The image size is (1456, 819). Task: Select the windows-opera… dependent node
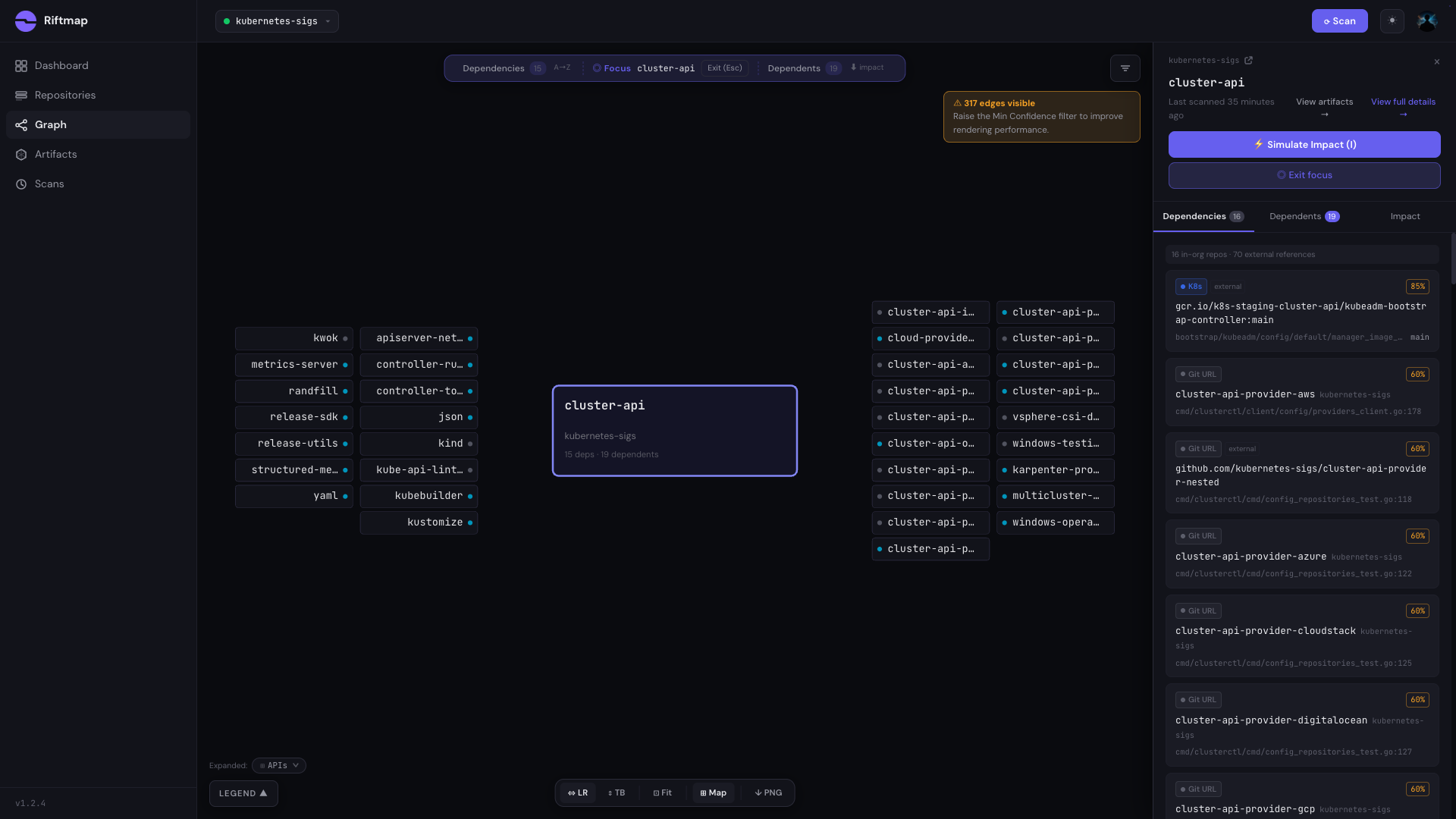[x=1056, y=522]
